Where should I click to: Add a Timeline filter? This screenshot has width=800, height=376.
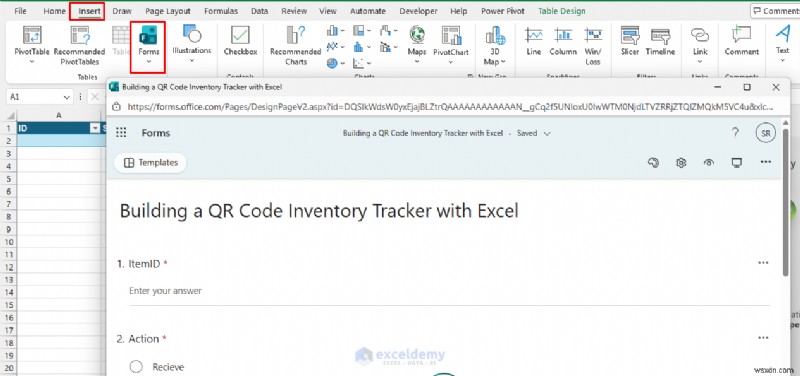660,41
